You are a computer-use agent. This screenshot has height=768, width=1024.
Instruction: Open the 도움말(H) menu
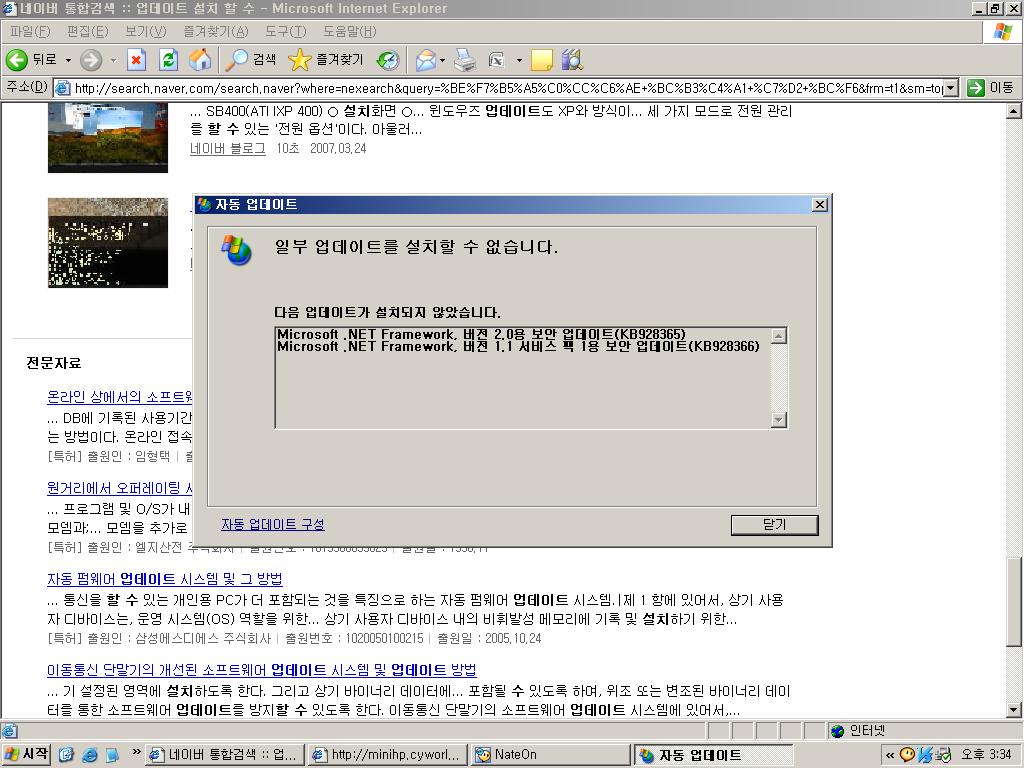pos(349,31)
